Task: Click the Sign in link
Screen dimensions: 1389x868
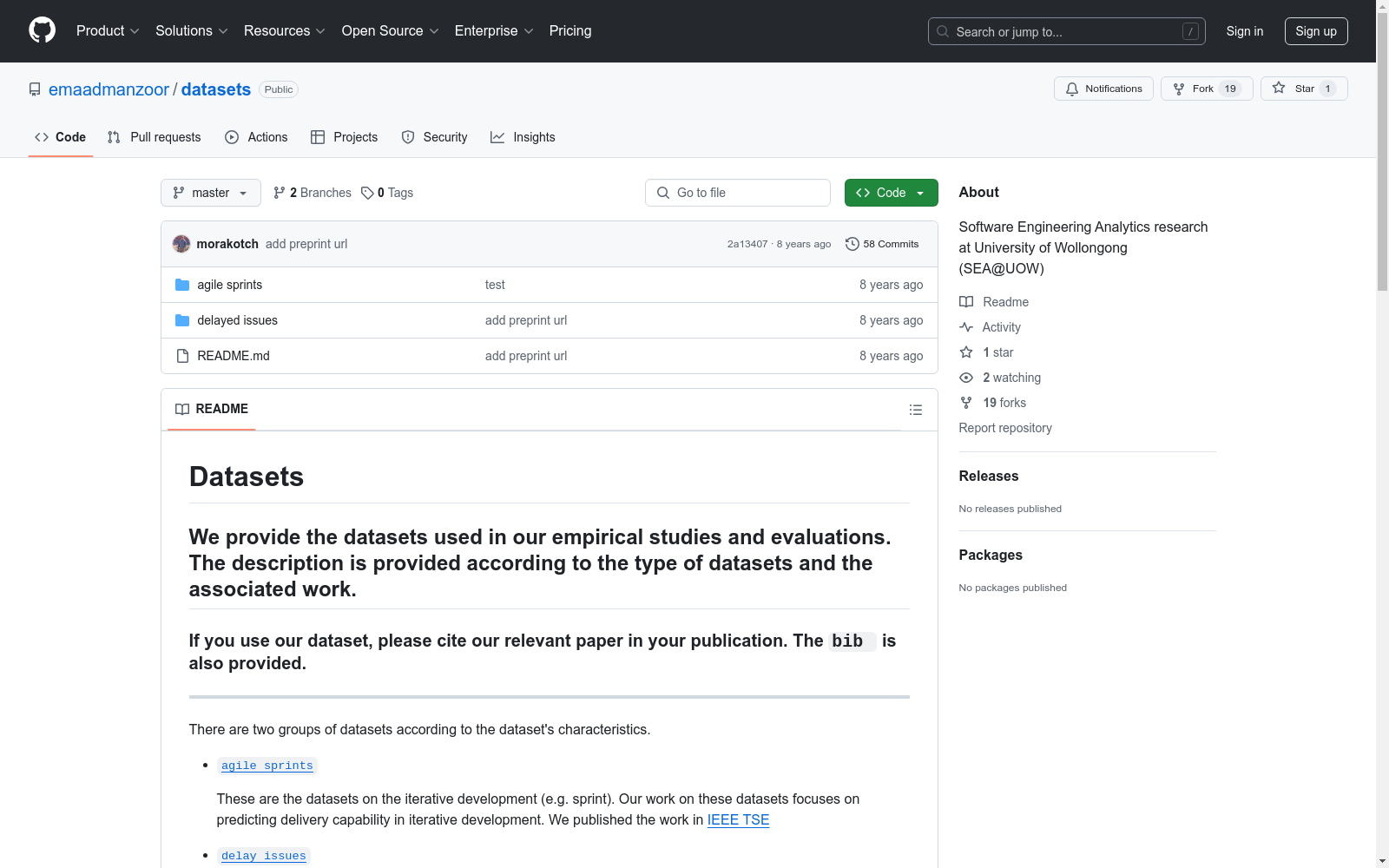Action: tap(1245, 31)
